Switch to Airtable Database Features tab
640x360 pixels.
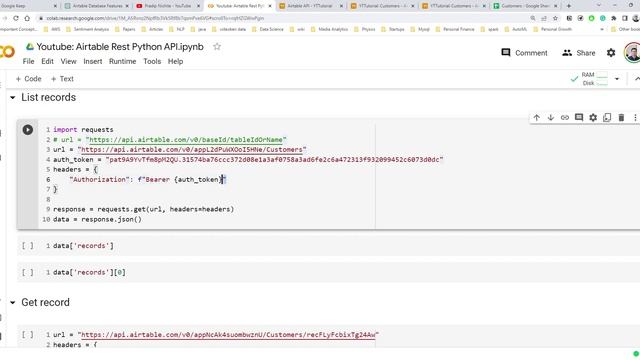pos(96,6)
